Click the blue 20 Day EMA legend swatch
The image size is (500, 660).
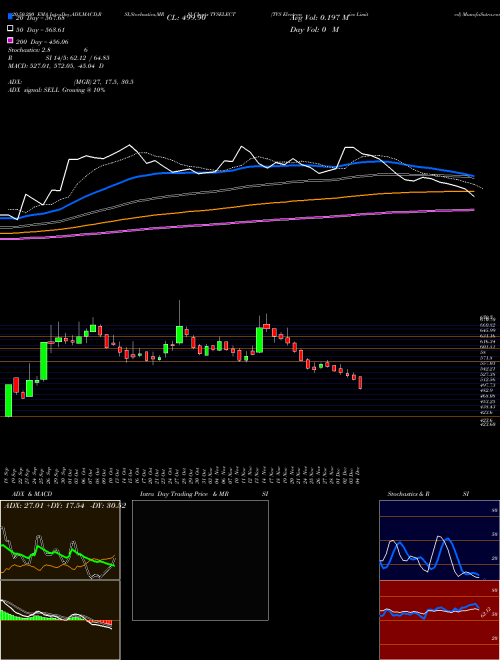click(10, 17)
